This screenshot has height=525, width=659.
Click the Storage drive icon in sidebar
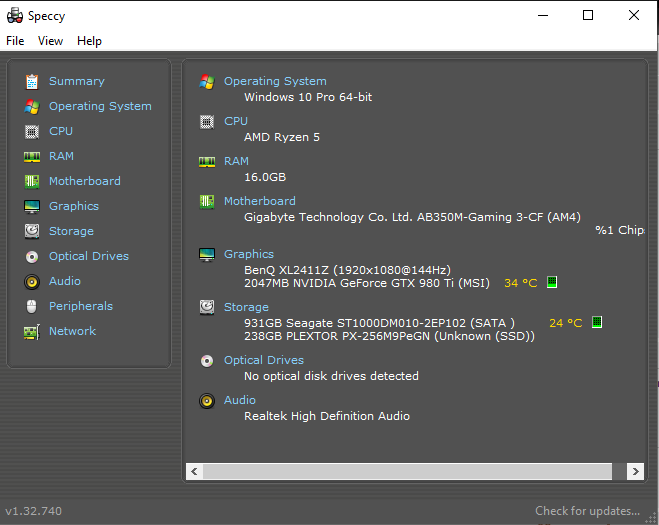coord(32,231)
